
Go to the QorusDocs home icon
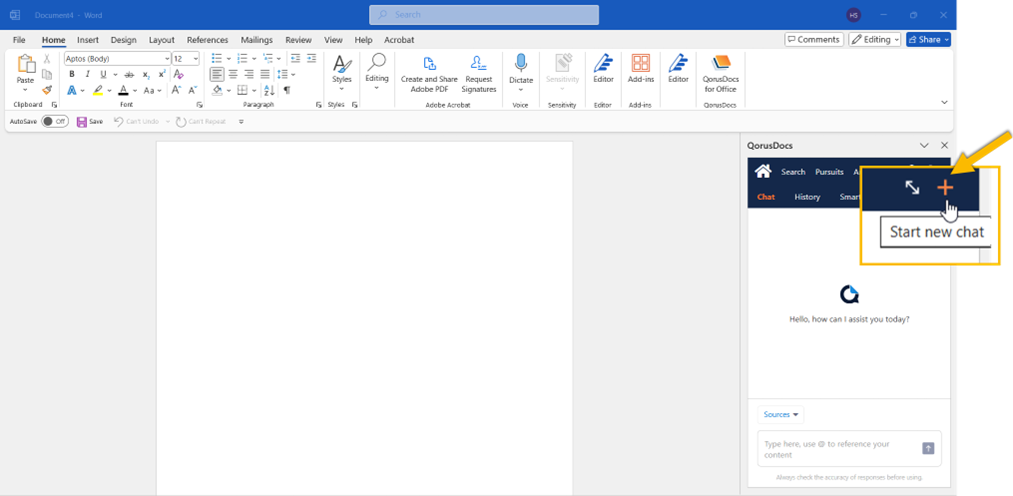click(x=763, y=171)
